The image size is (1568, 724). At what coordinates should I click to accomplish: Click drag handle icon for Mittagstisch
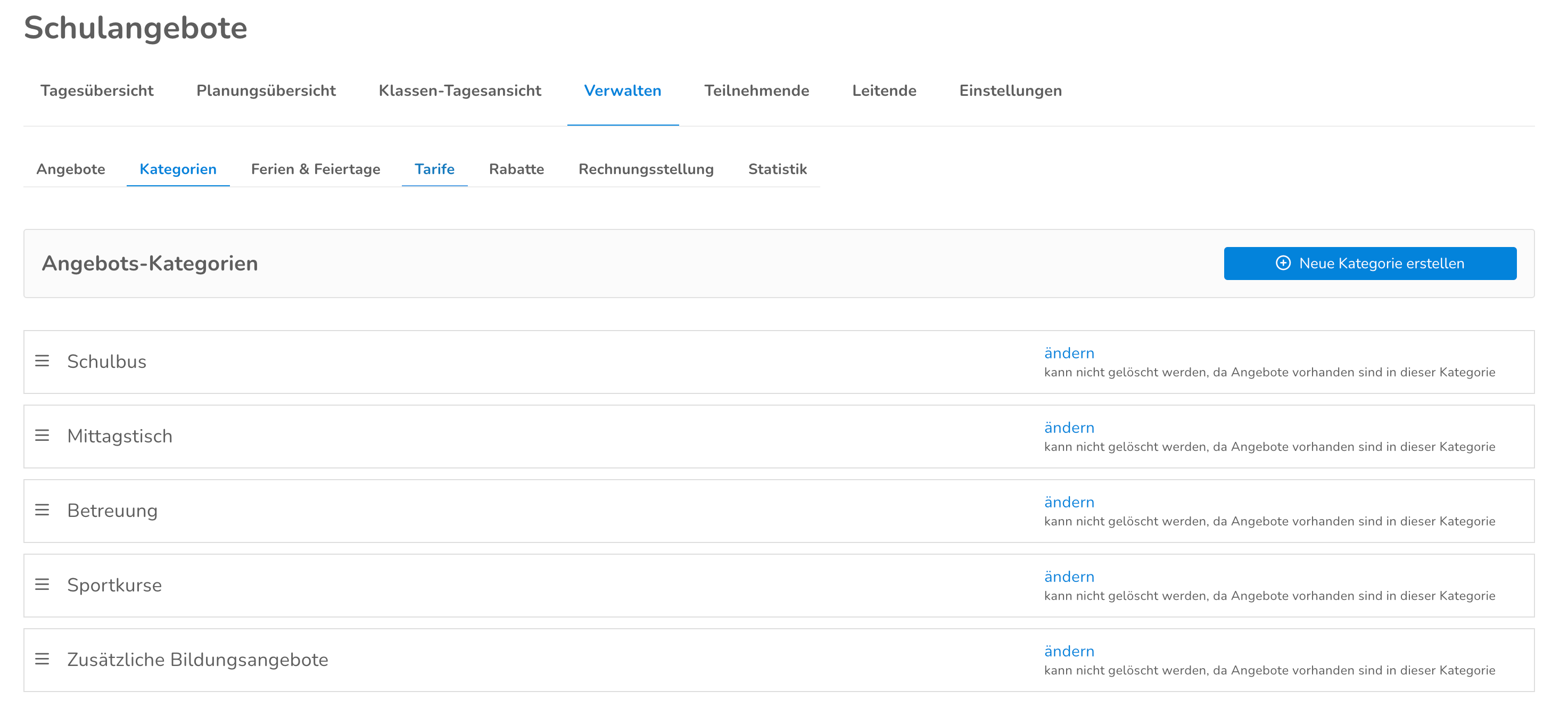click(42, 435)
